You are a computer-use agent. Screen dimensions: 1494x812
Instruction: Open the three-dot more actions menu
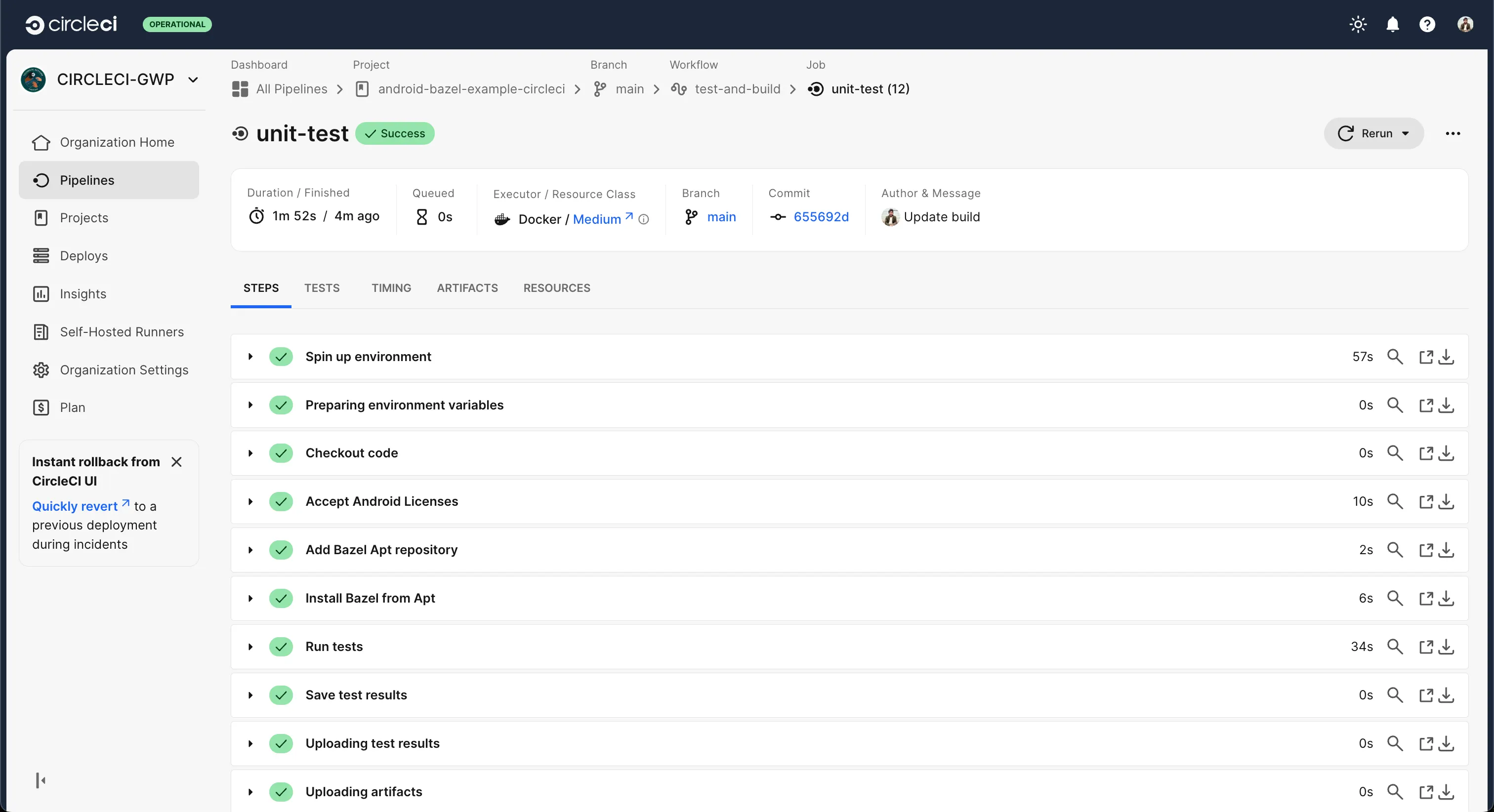coord(1452,133)
